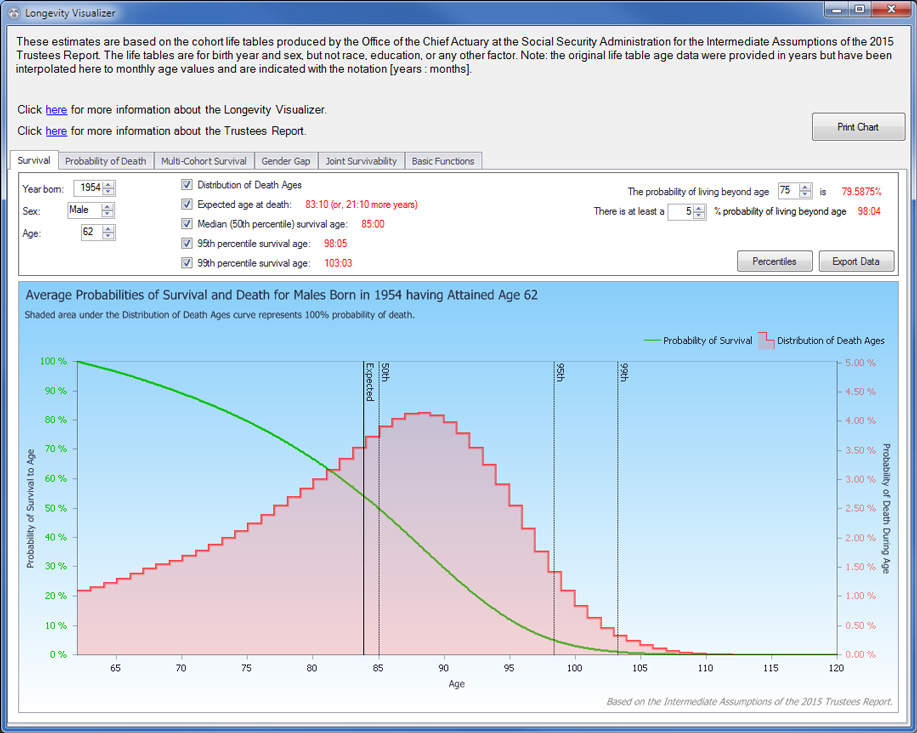Open the Percentiles button
Image resolution: width=917 pixels, height=733 pixels.
(774, 262)
